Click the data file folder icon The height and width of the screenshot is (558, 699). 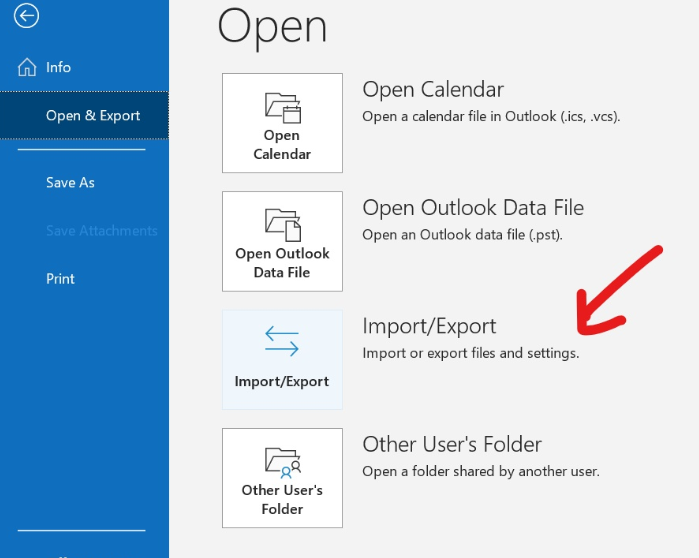click(x=282, y=223)
